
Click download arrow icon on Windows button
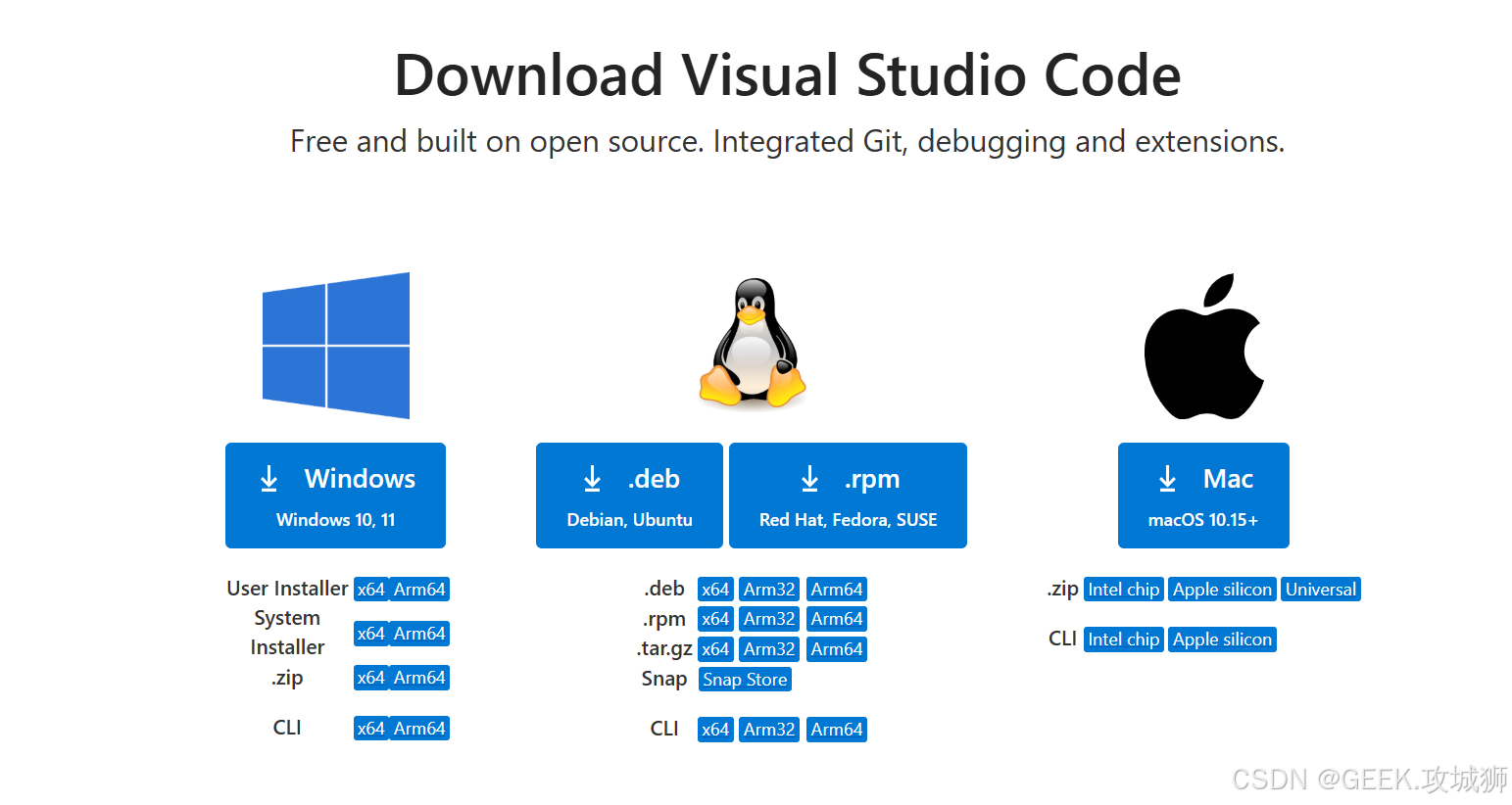[x=268, y=478]
